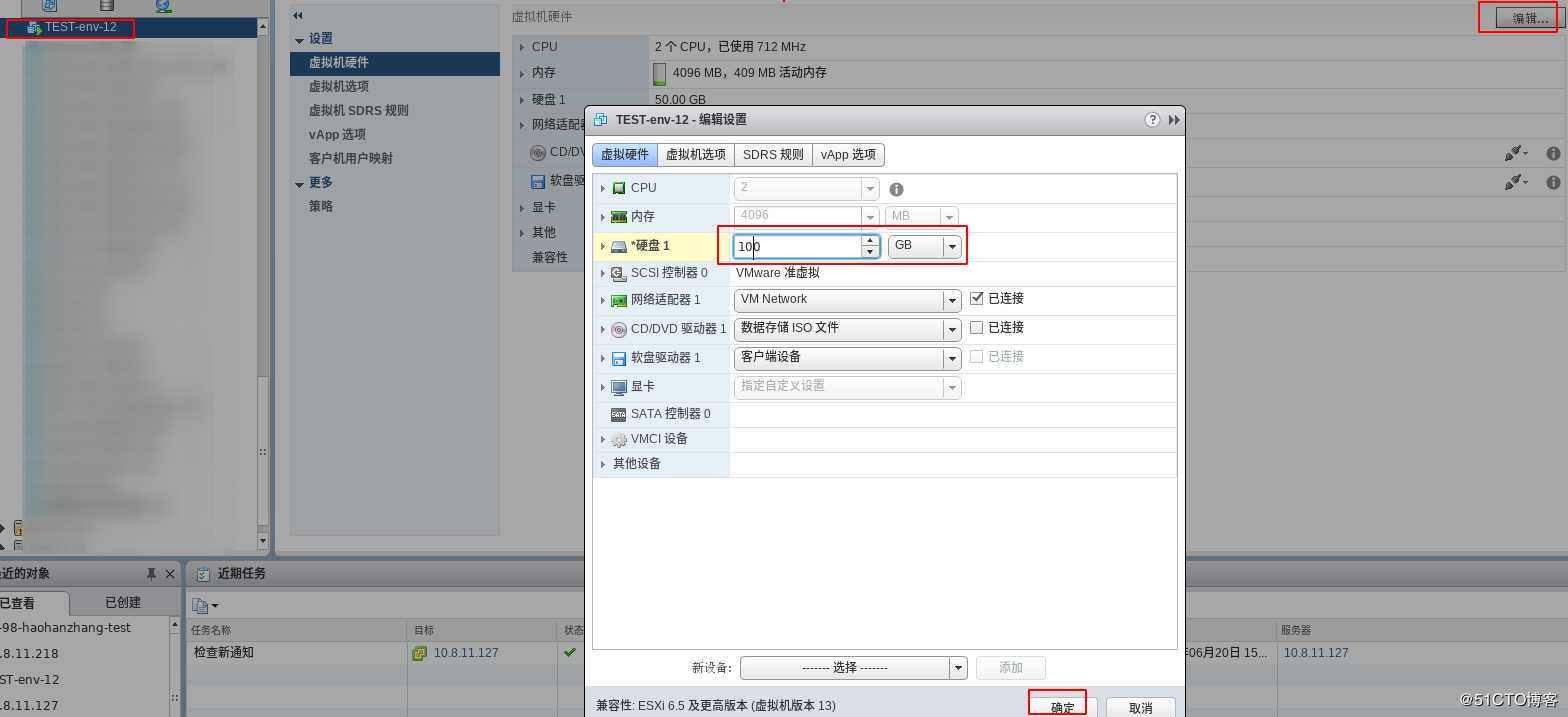Click the CD/DVD 驱动器 1 disc icon
Viewport: 1568px width, 717px height.
[x=619, y=329]
